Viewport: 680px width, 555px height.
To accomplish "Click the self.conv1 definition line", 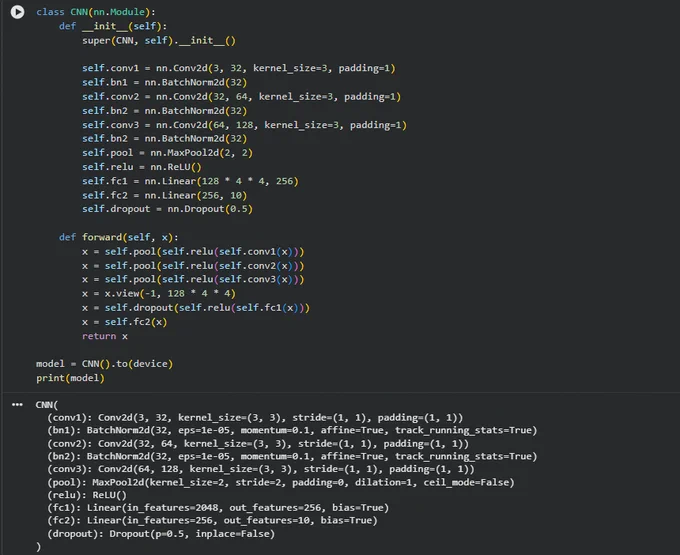I will 239,68.
